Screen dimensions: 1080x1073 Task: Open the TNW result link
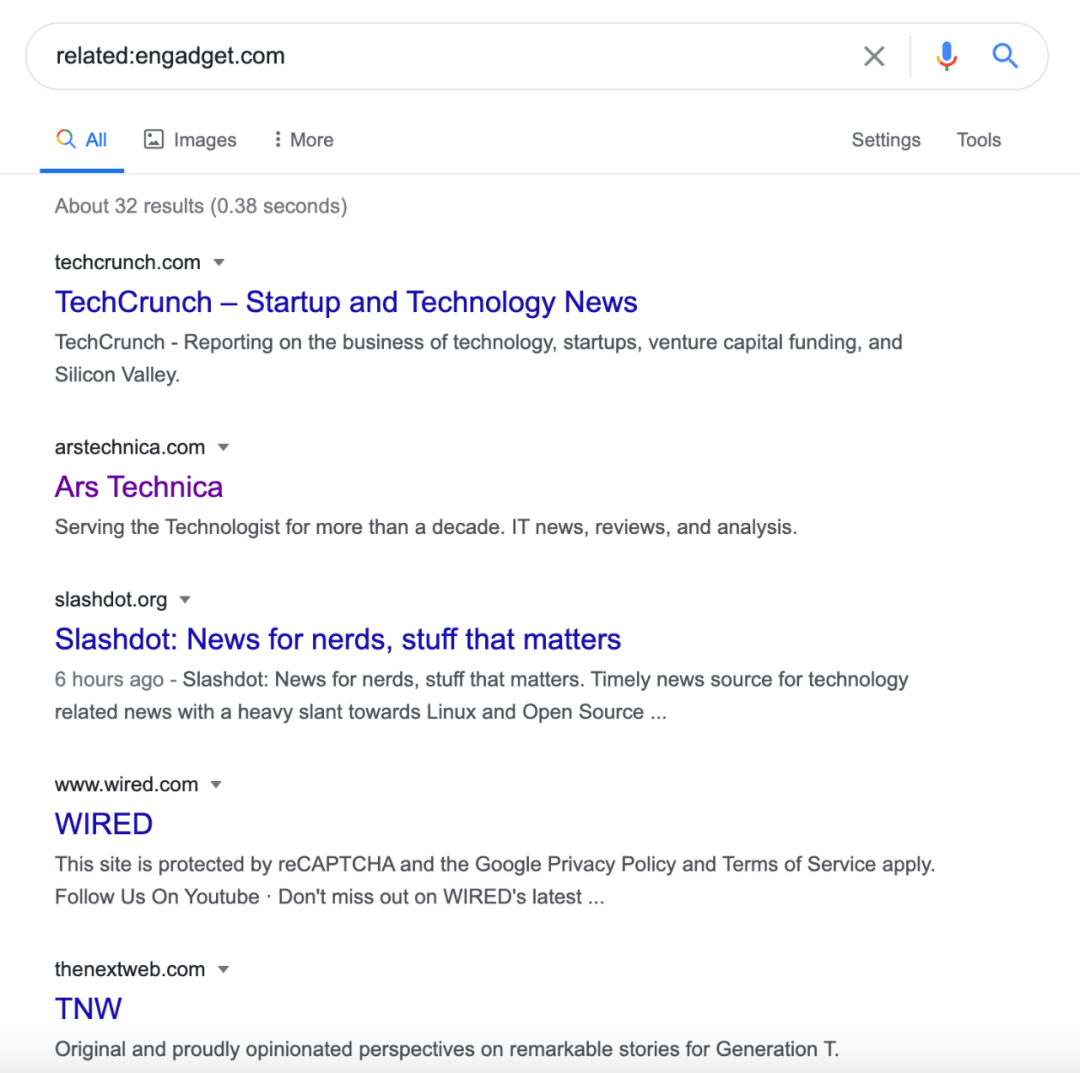point(88,1009)
